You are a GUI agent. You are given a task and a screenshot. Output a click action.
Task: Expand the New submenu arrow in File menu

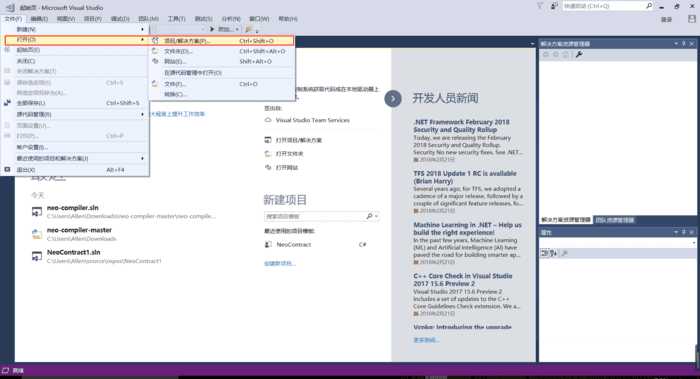click(x=142, y=29)
